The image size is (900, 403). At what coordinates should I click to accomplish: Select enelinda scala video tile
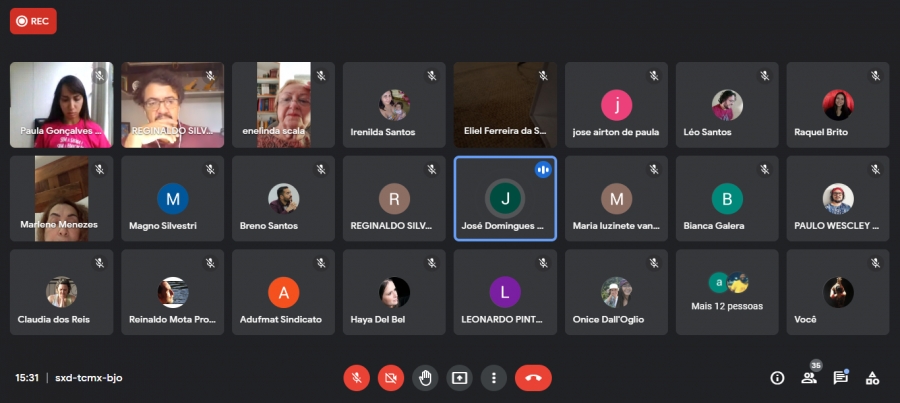tap(284, 105)
